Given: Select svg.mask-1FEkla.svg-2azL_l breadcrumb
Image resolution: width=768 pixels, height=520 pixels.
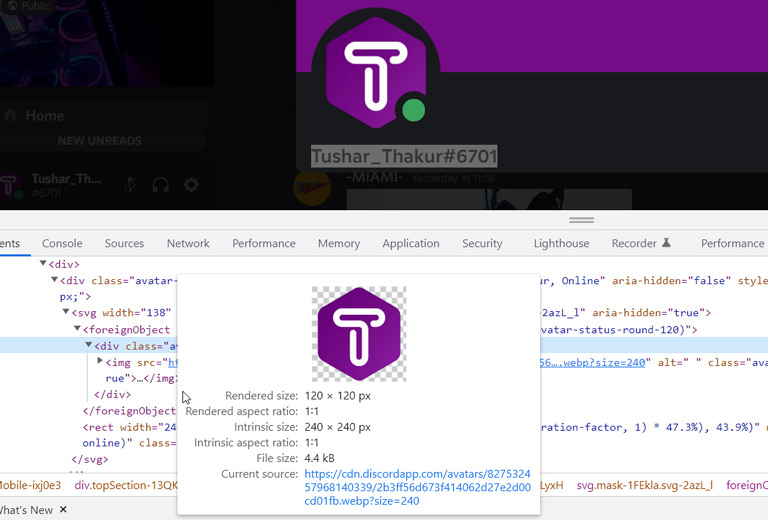Looking at the screenshot, I should coord(645,485).
